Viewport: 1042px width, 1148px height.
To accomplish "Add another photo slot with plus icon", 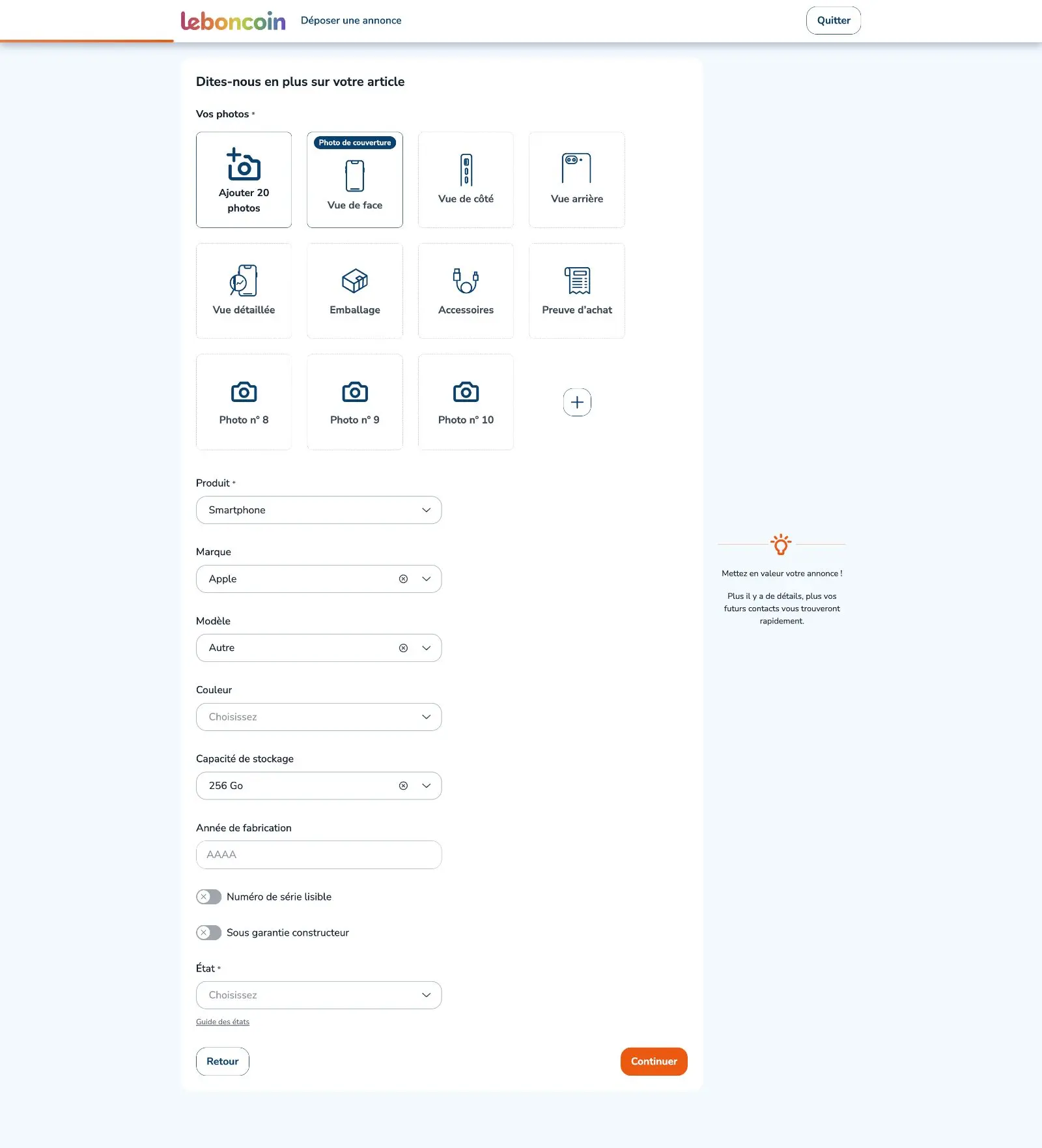I will tap(577, 402).
